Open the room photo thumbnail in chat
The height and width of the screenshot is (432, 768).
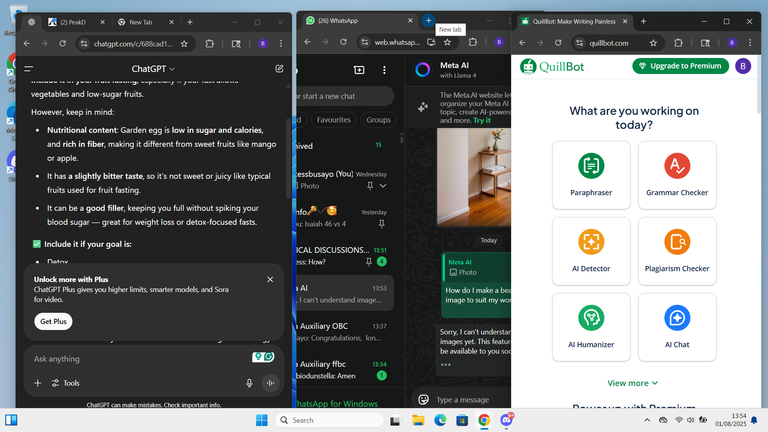pos(474,177)
